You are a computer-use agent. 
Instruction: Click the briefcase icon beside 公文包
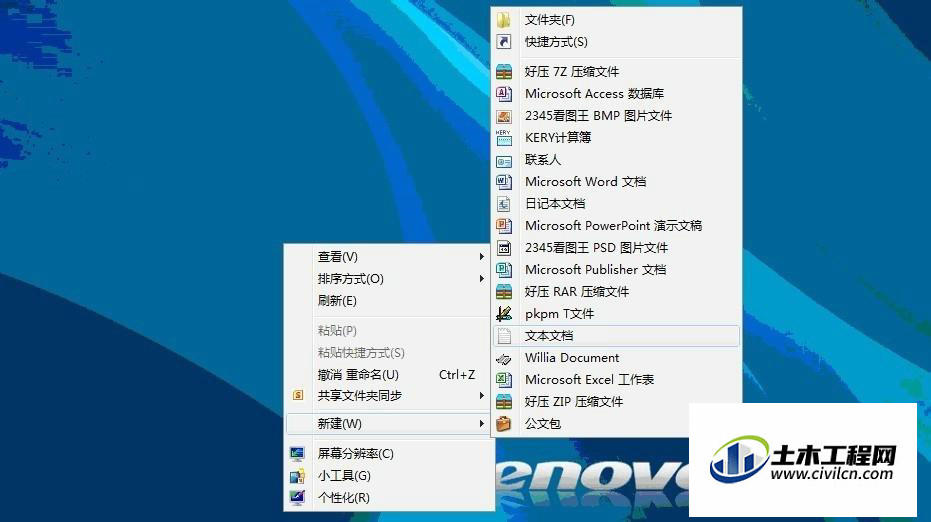[x=504, y=423]
